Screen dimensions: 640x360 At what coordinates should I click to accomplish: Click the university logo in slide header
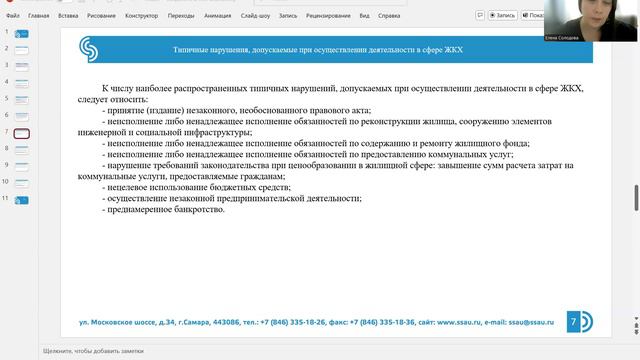coord(89,49)
